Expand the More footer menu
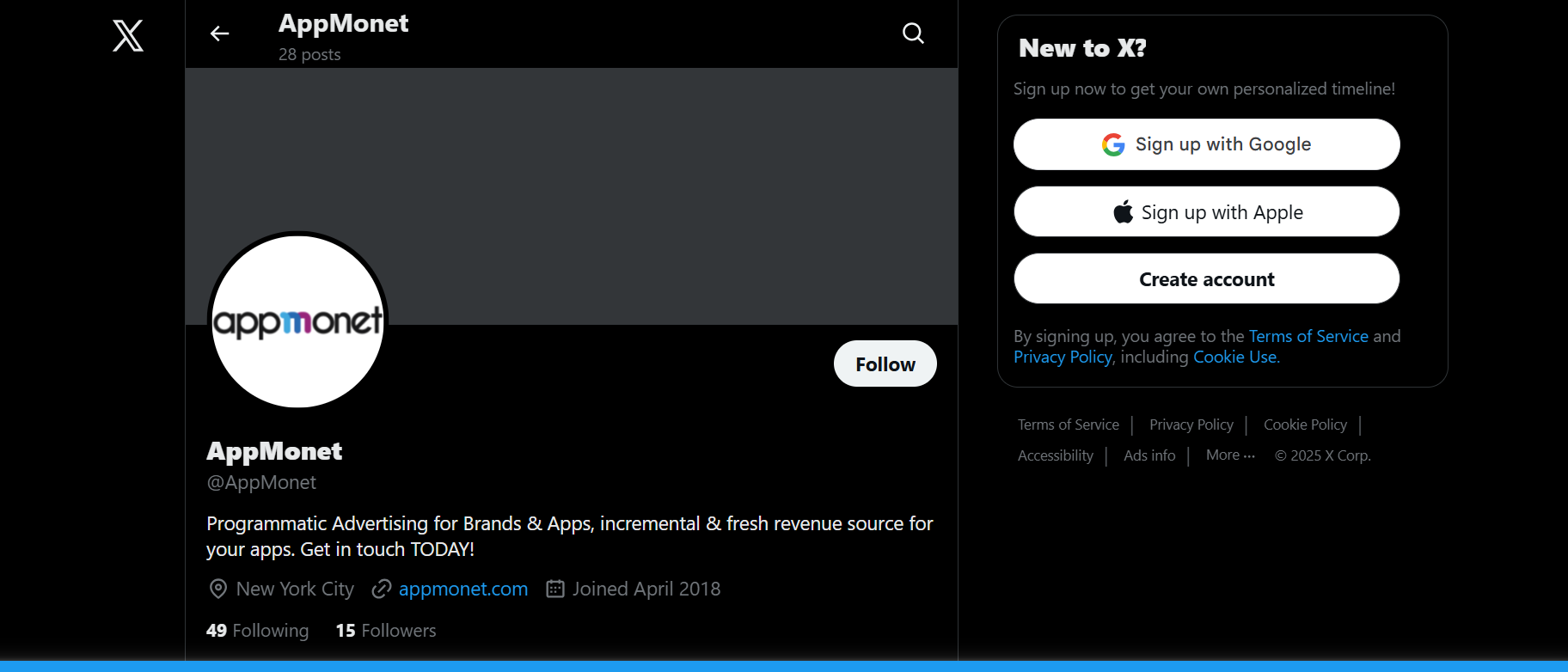Viewport: 1568px width, 672px height. tap(1230, 455)
